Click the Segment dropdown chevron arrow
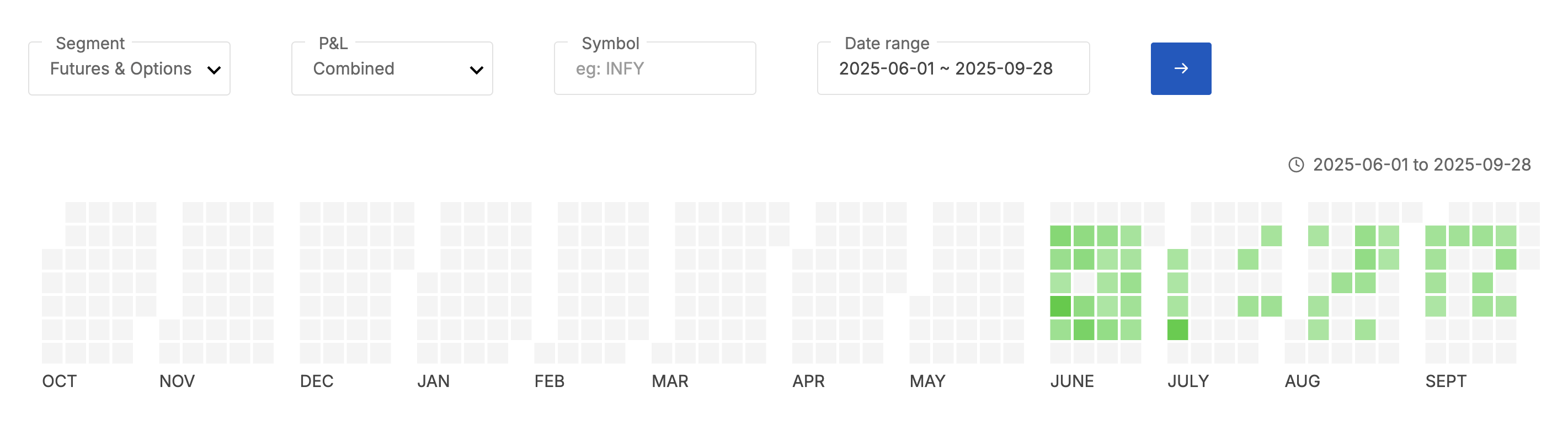The width and height of the screenshot is (1568, 445). (214, 70)
